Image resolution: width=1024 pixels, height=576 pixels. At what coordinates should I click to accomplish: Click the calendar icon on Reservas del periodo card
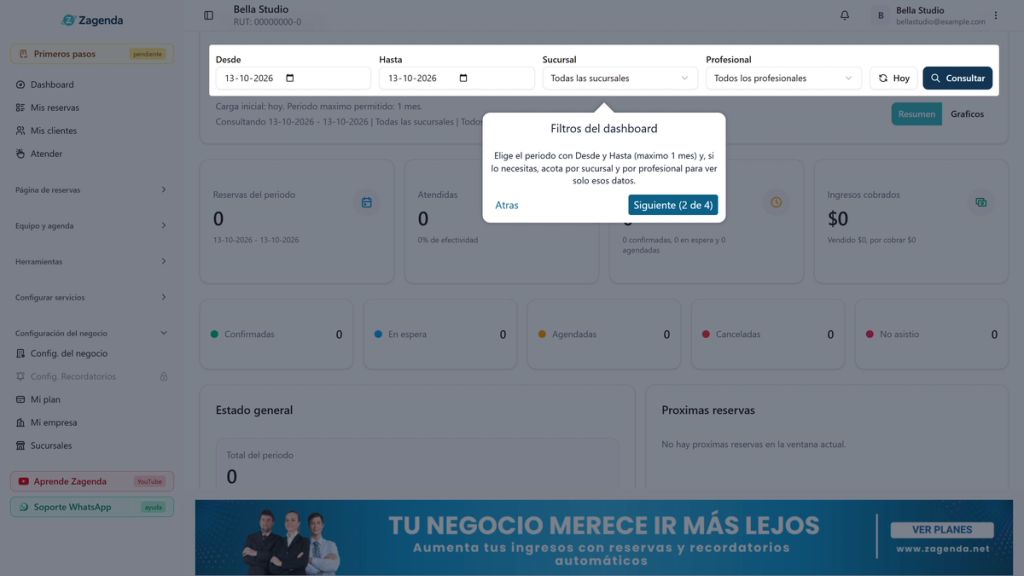point(366,202)
